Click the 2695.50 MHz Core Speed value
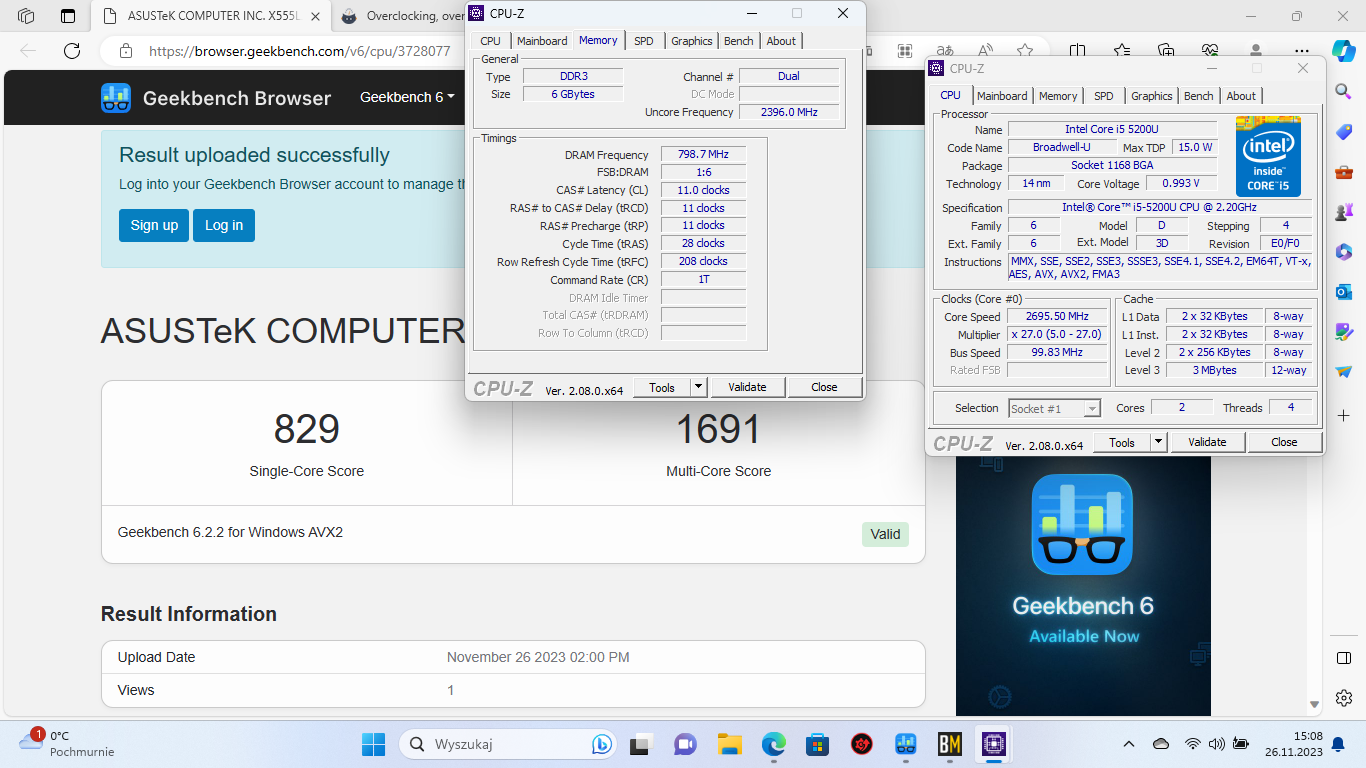1366x768 pixels. pos(1057,316)
